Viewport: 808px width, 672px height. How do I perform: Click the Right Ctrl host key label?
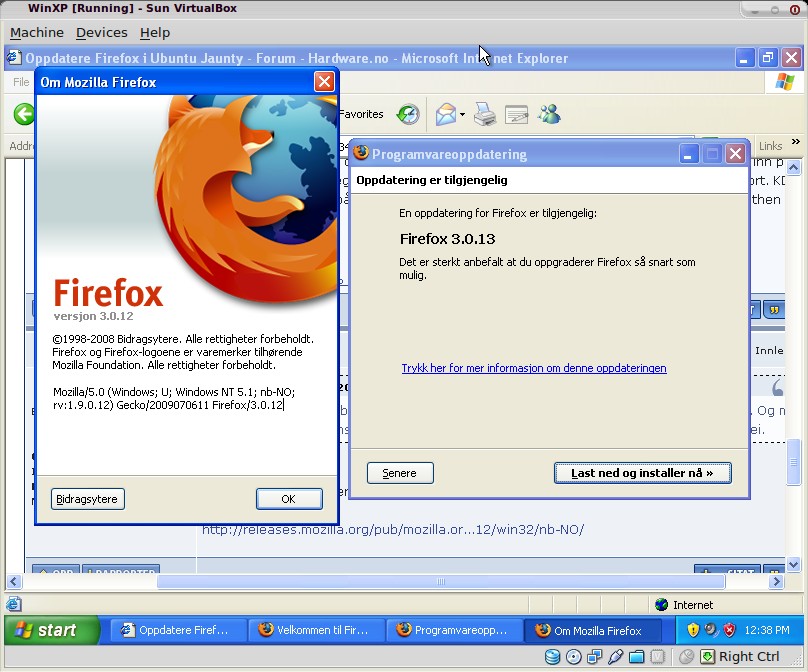tap(749, 657)
